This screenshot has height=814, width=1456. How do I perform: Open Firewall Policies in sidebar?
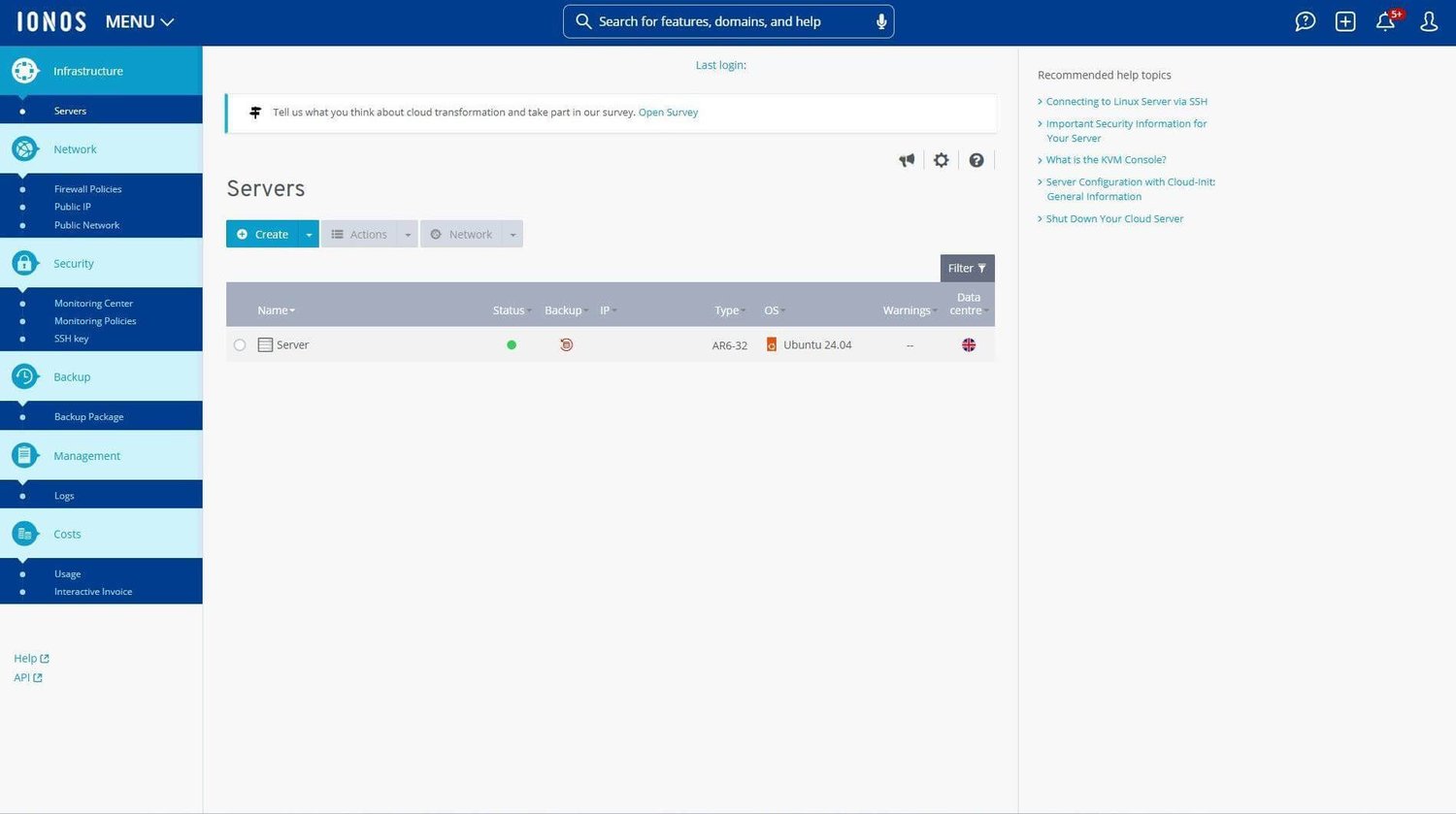pos(88,189)
